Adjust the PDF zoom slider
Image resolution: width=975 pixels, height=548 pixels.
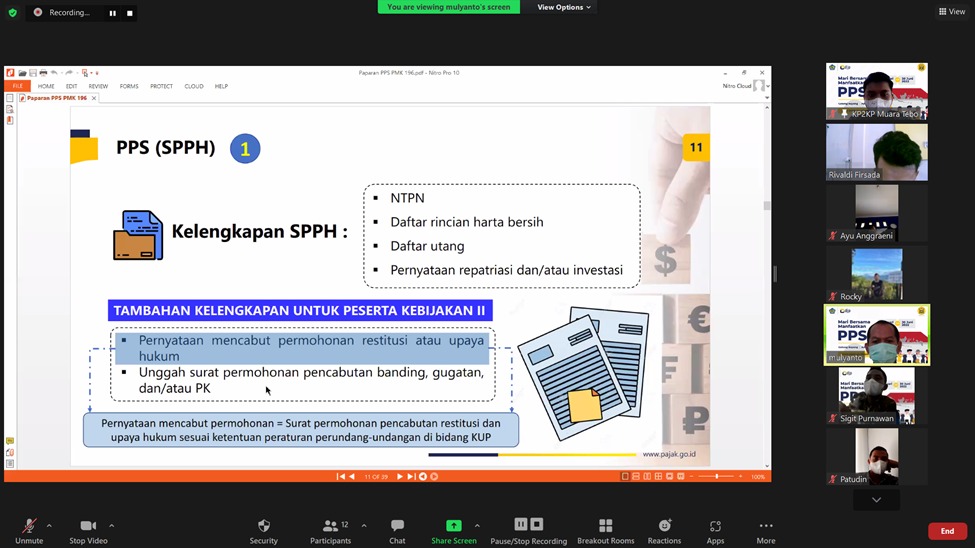(717, 477)
